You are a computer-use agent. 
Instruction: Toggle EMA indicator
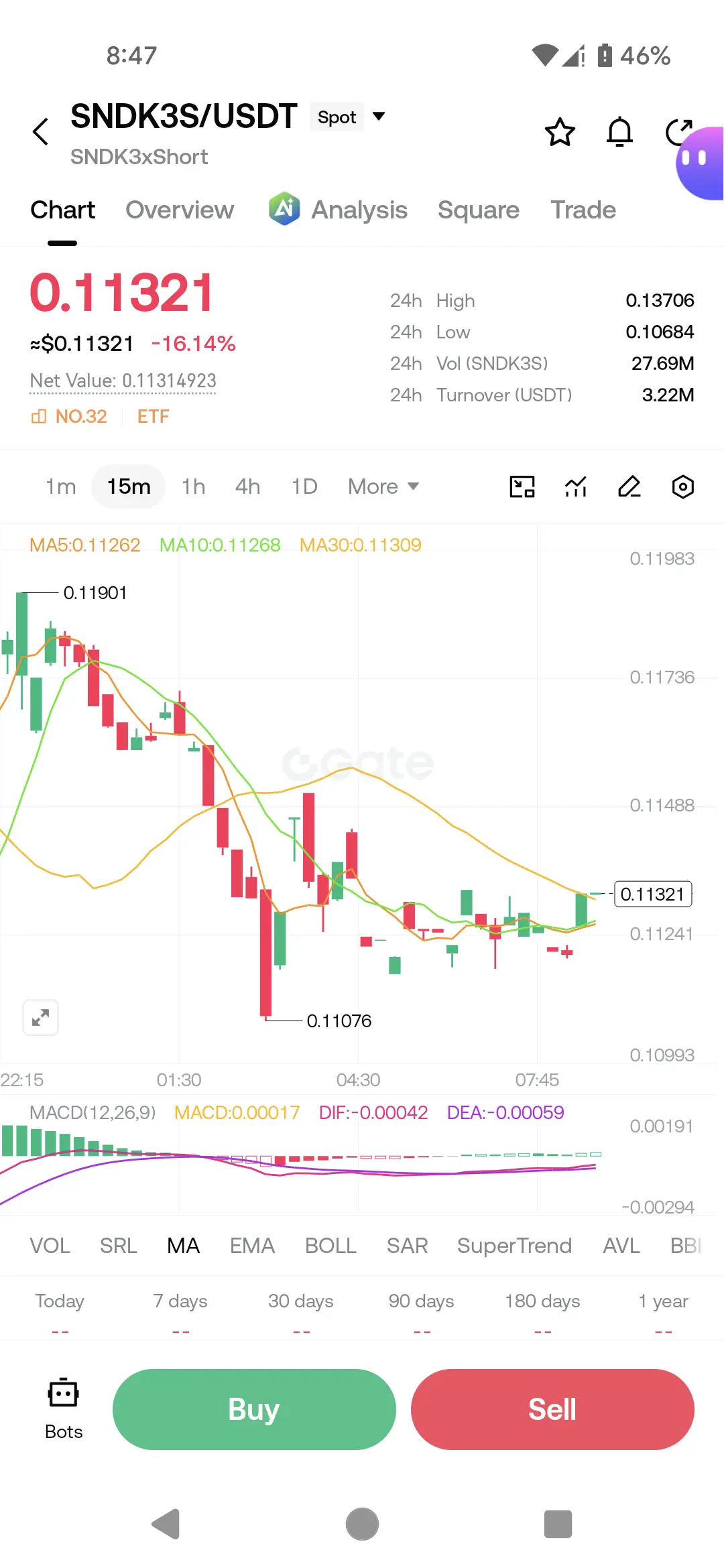click(252, 1246)
